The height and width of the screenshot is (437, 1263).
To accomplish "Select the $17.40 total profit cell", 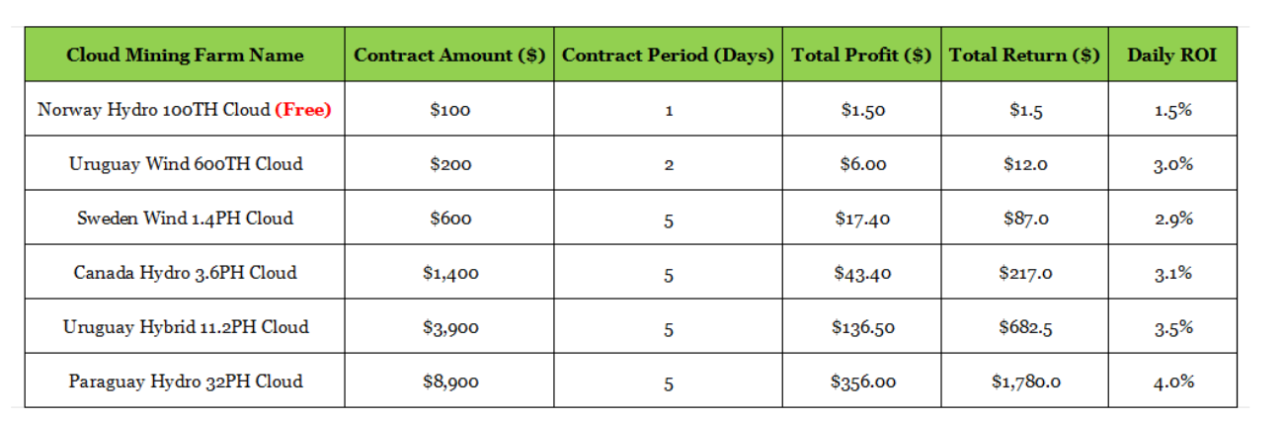I will tap(862, 218).
